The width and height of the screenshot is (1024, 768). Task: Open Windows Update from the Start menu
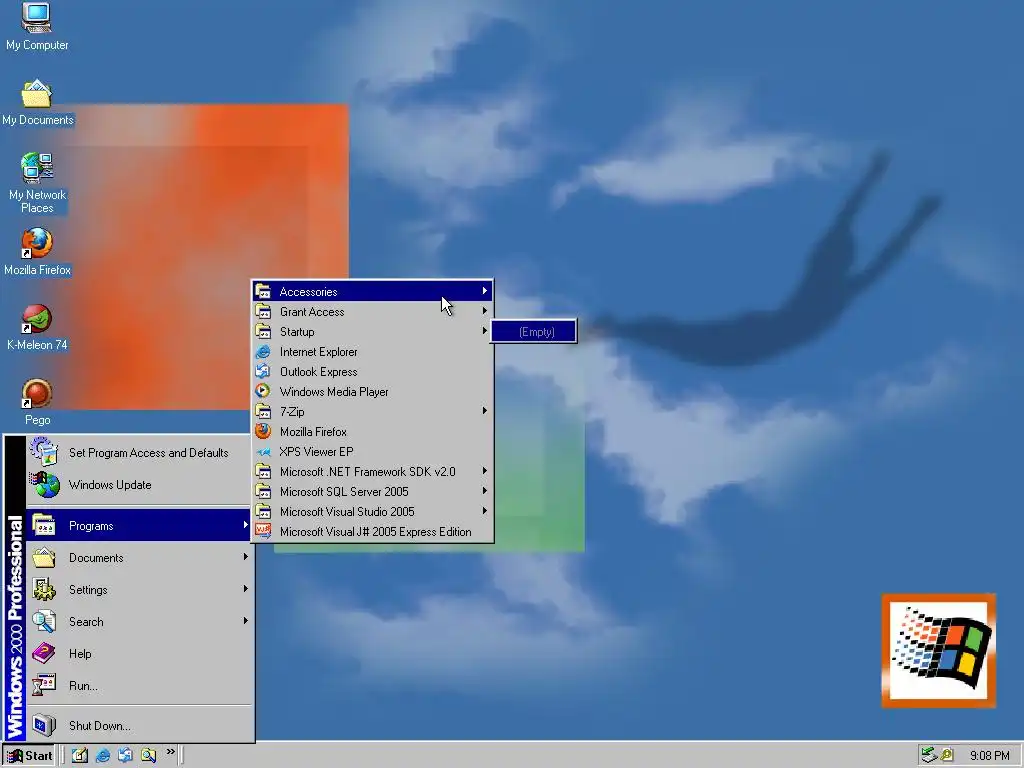point(138,485)
